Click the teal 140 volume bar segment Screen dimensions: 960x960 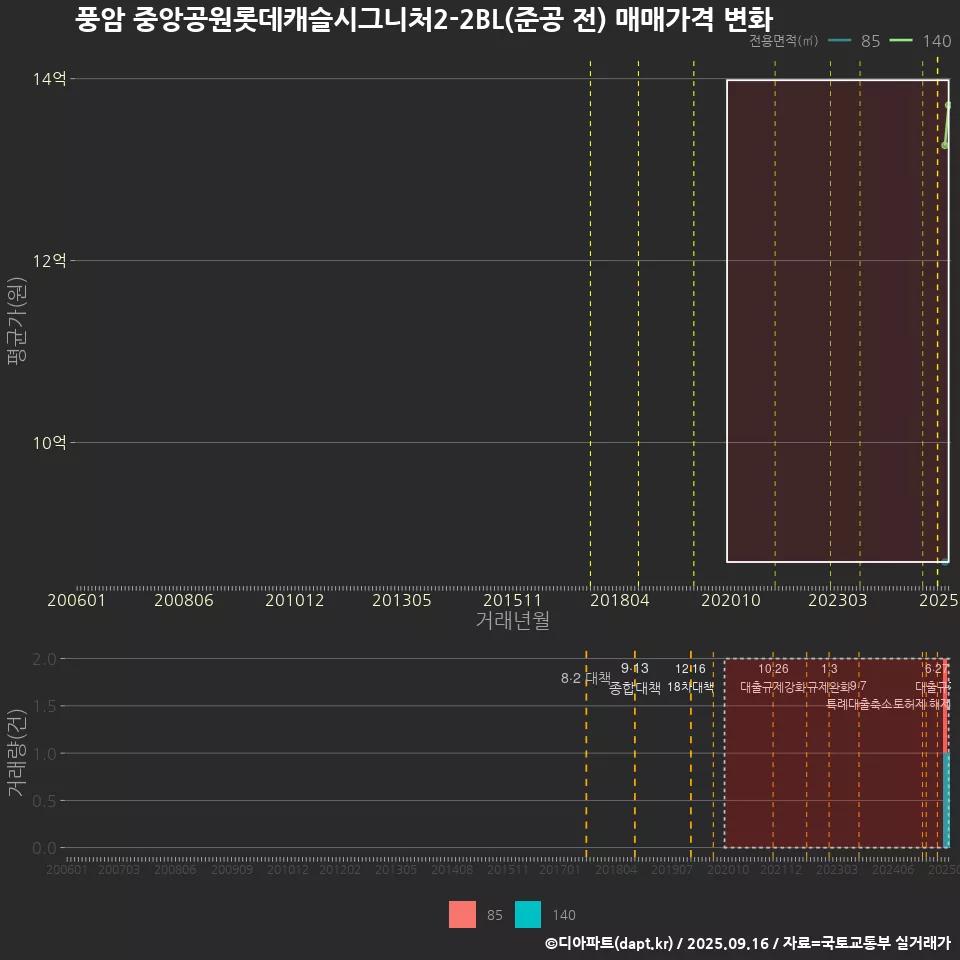click(x=947, y=800)
